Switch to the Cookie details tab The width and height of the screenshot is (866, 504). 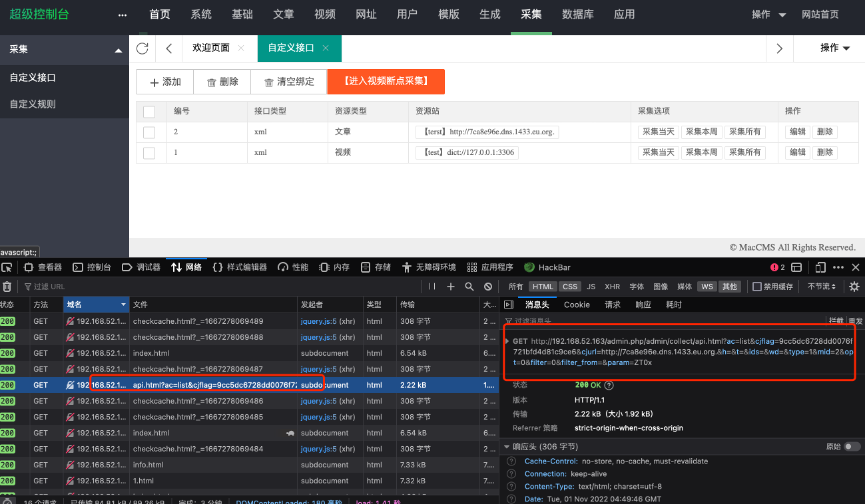577,305
